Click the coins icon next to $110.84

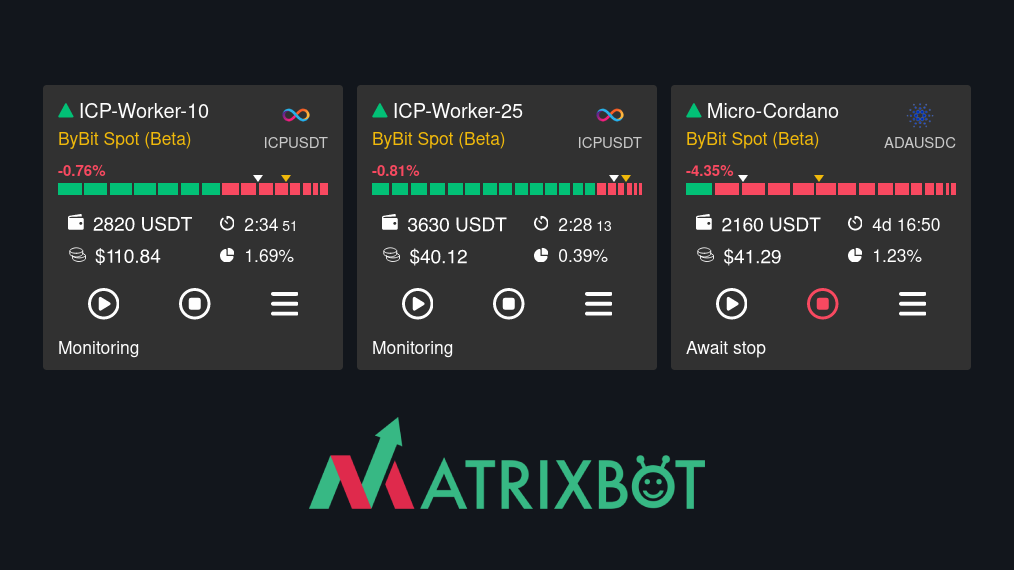coord(78,255)
